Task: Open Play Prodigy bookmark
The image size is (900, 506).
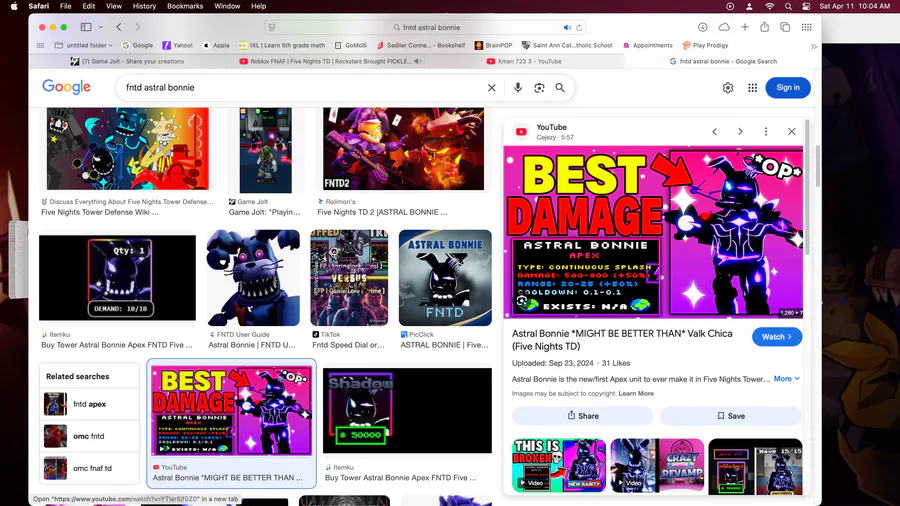Action: tap(705, 45)
